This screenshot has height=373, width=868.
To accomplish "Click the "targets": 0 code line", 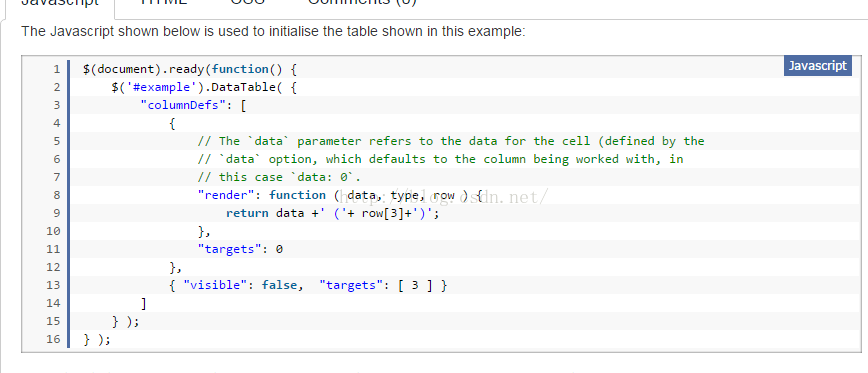I will pyautogui.click(x=240, y=250).
